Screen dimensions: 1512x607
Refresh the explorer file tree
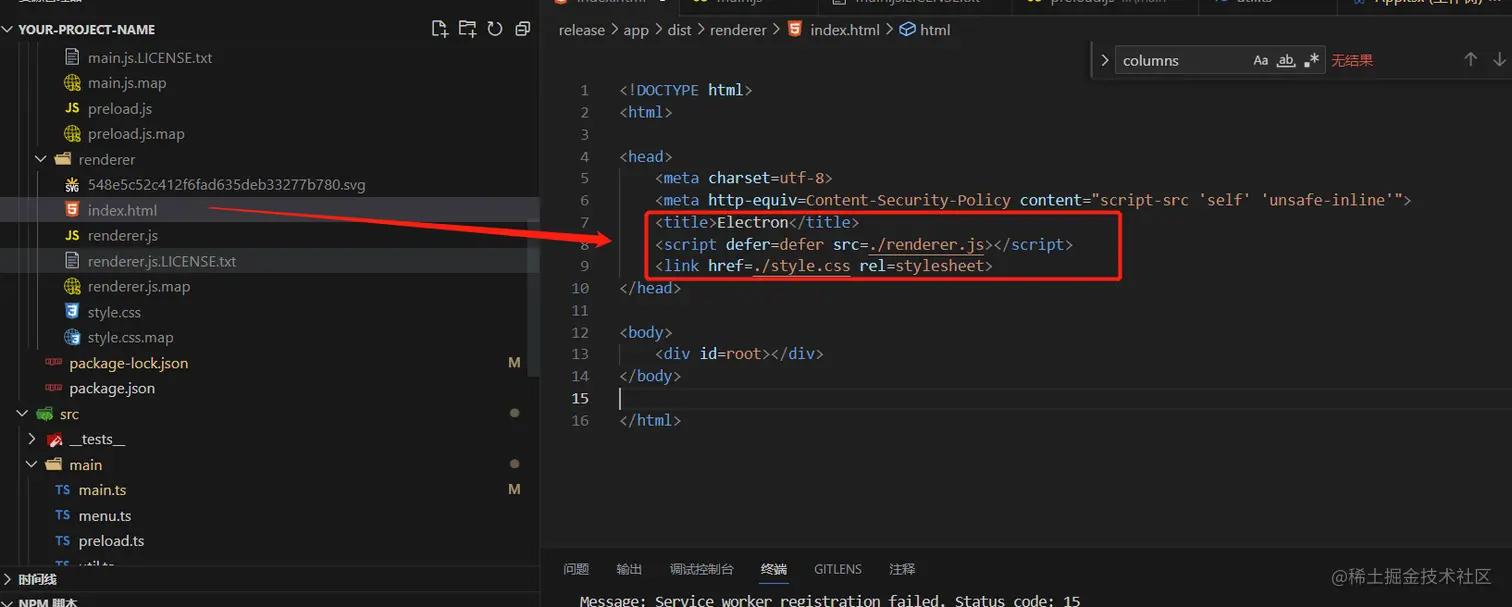pyautogui.click(x=494, y=29)
